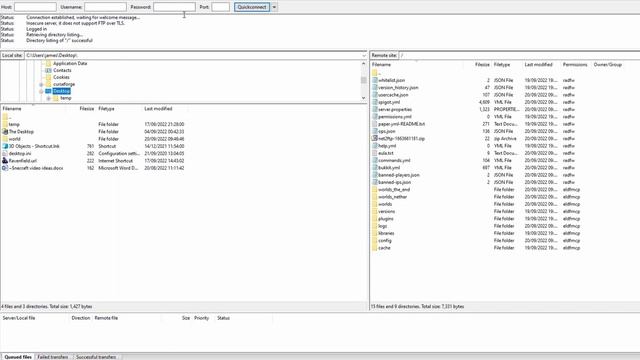The width and height of the screenshot is (640, 360).
Task: Click into the Password input field
Action: tap(174, 7)
